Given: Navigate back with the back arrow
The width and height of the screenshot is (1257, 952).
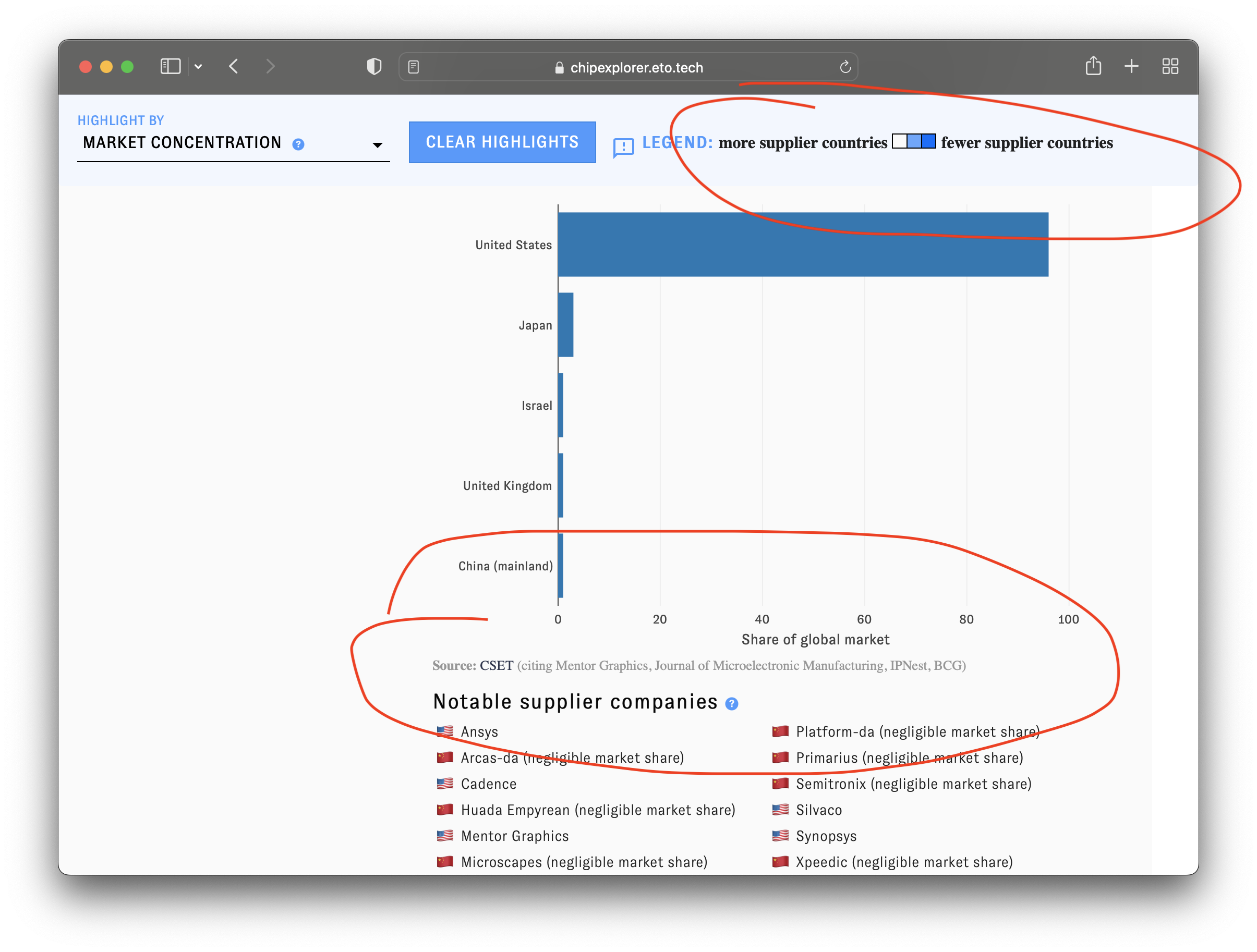Looking at the screenshot, I should click(x=234, y=66).
